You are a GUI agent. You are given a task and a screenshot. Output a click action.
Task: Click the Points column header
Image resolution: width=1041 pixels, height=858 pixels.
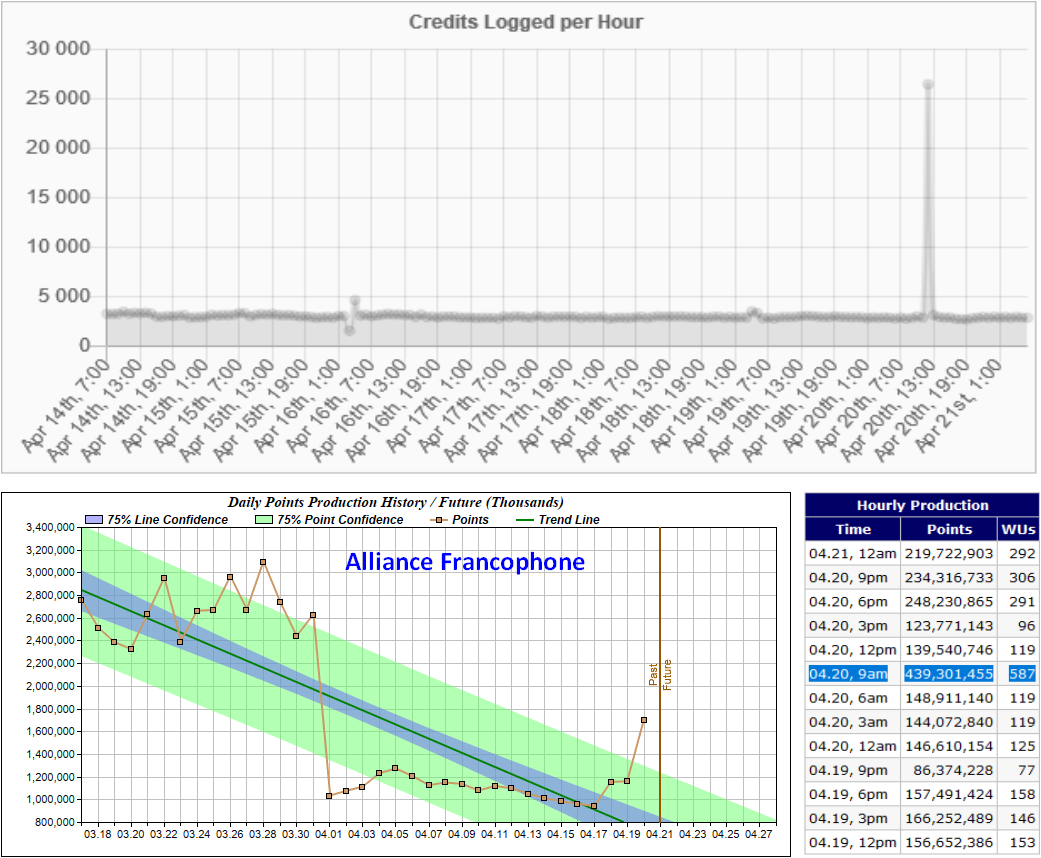click(x=949, y=529)
